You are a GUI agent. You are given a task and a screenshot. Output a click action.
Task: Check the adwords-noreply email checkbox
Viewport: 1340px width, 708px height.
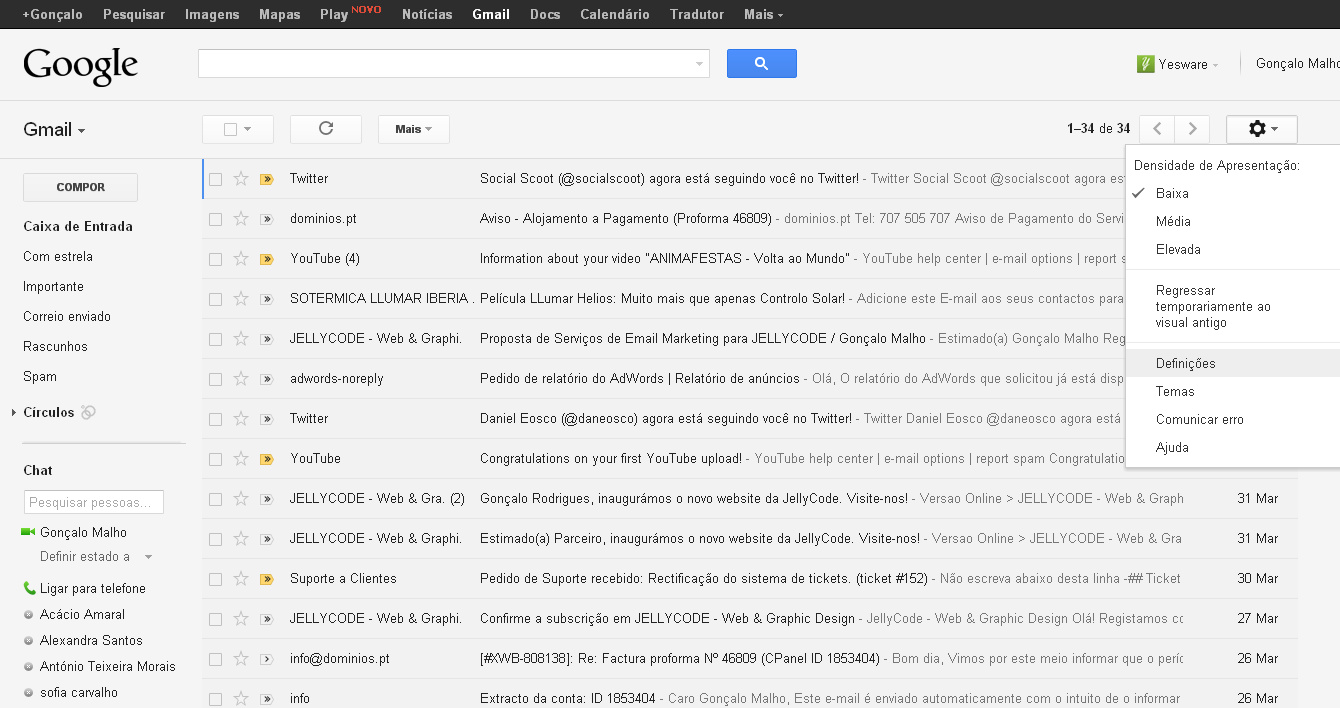tap(215, 379)
